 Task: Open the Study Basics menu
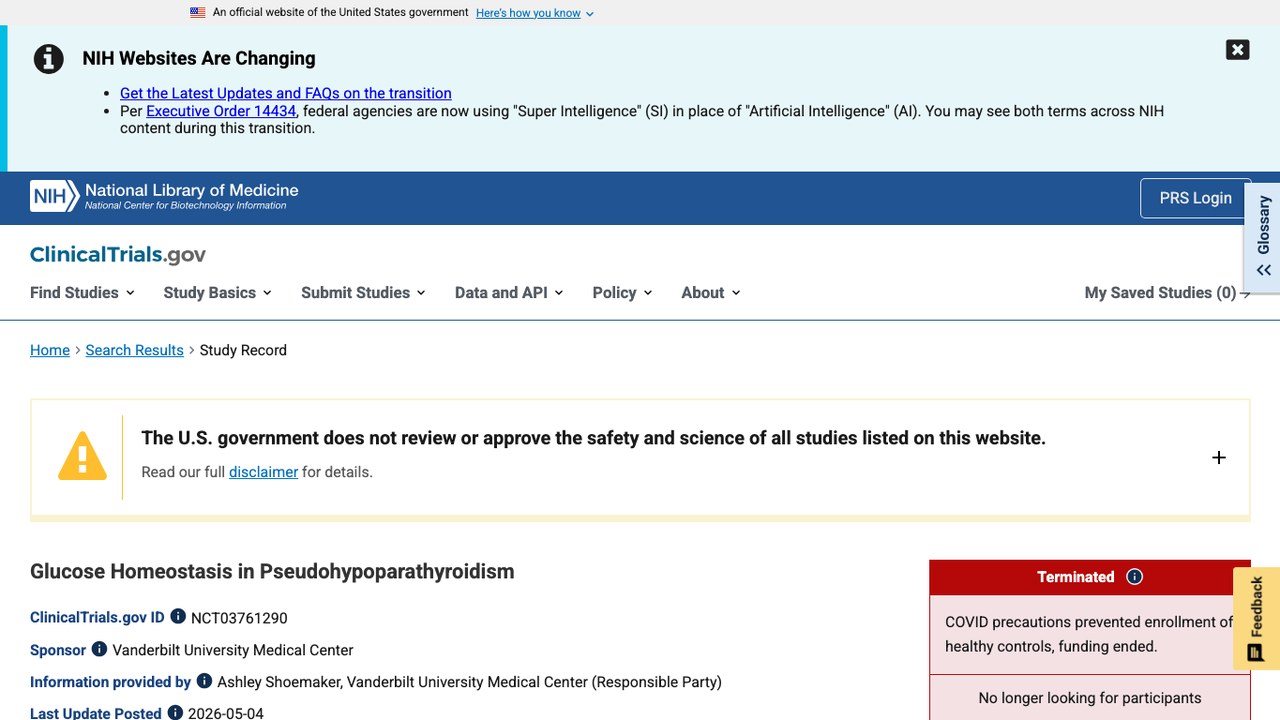coord(218,293)
